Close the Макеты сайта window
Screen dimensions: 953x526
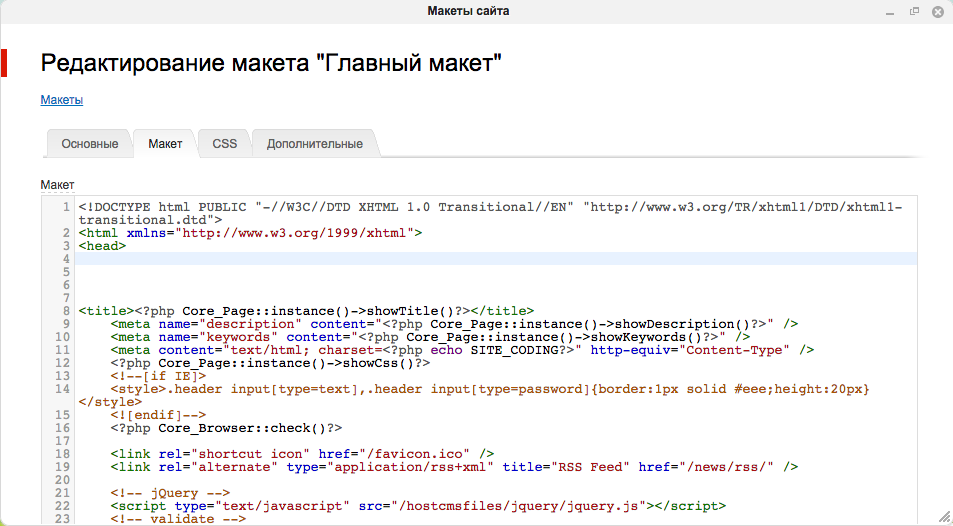click(938, 11)
